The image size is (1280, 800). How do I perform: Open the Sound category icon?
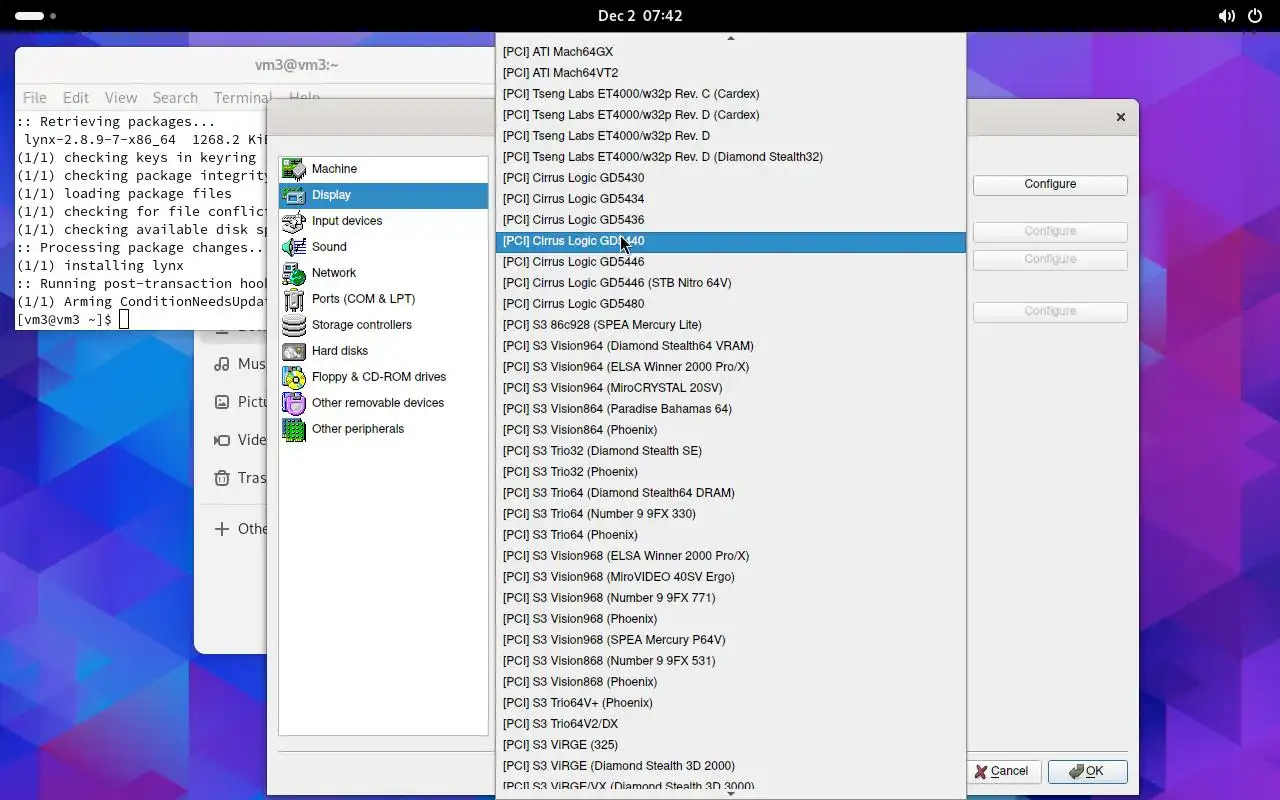click(x=293, y=247)
